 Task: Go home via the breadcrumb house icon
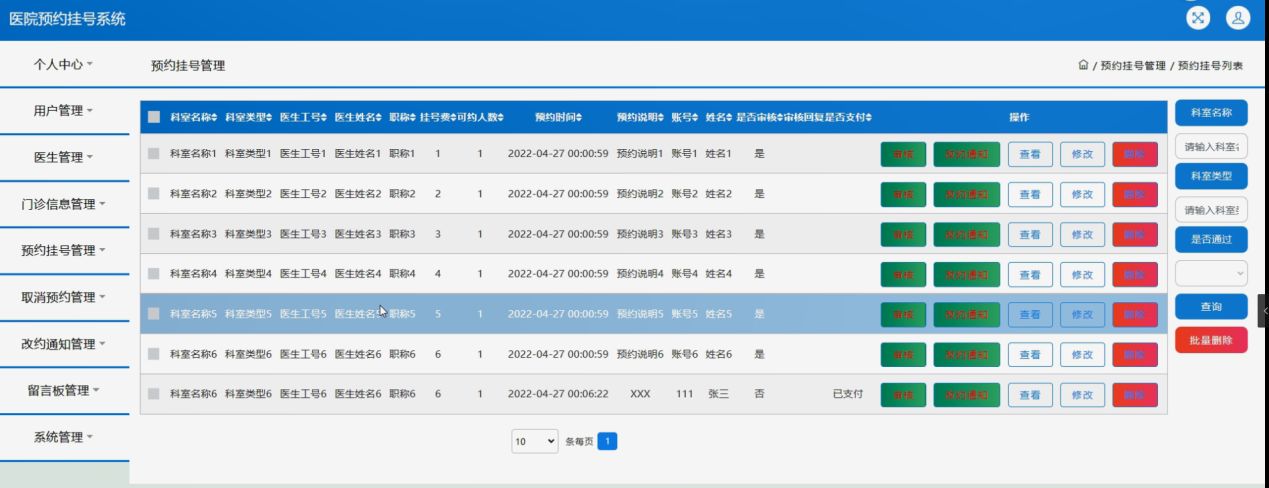click(1083, 65)
